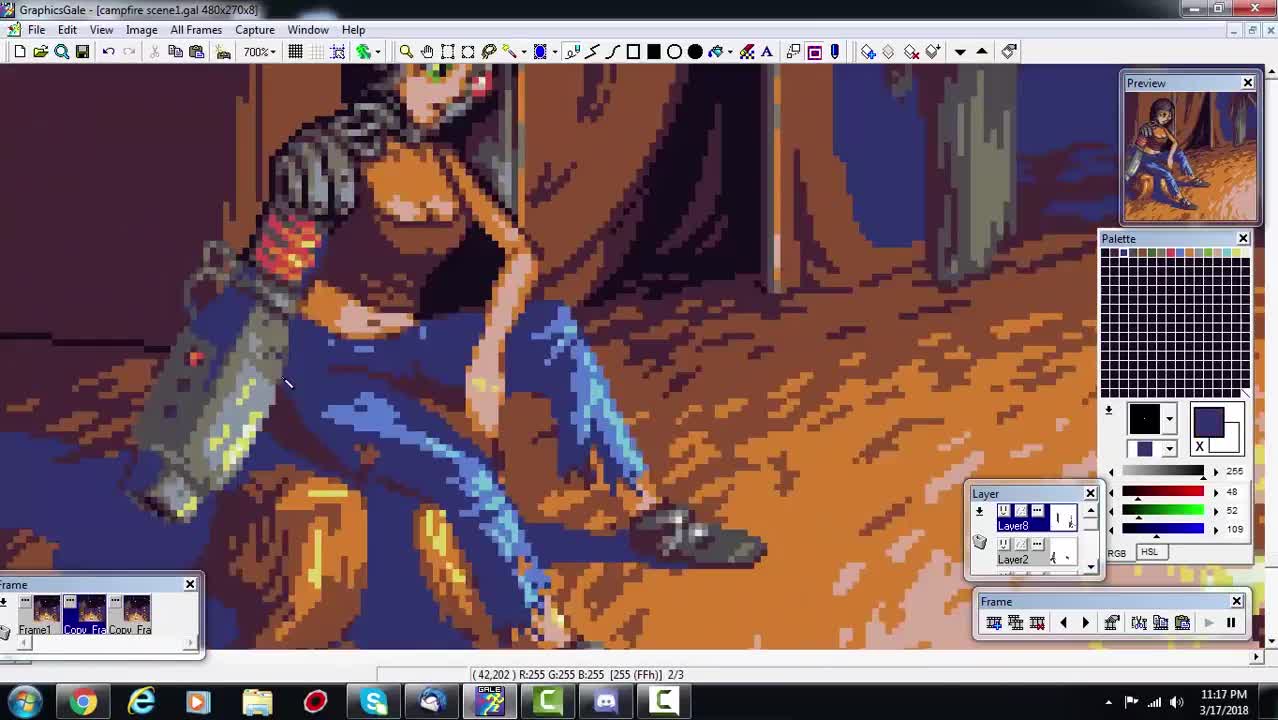Image resolution: width=1278 pixels, height=720 pixels.
Task: Paste with the clipboard icon
Action: (196, 52)
